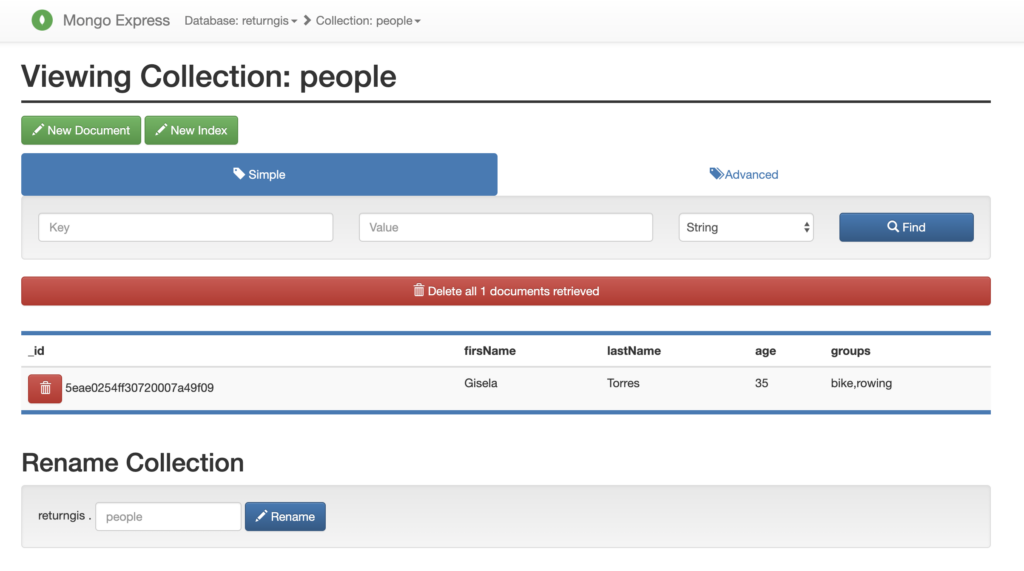Create a New Document
Viewport: 1024px width, 571px height.
(x=81, y=130)
